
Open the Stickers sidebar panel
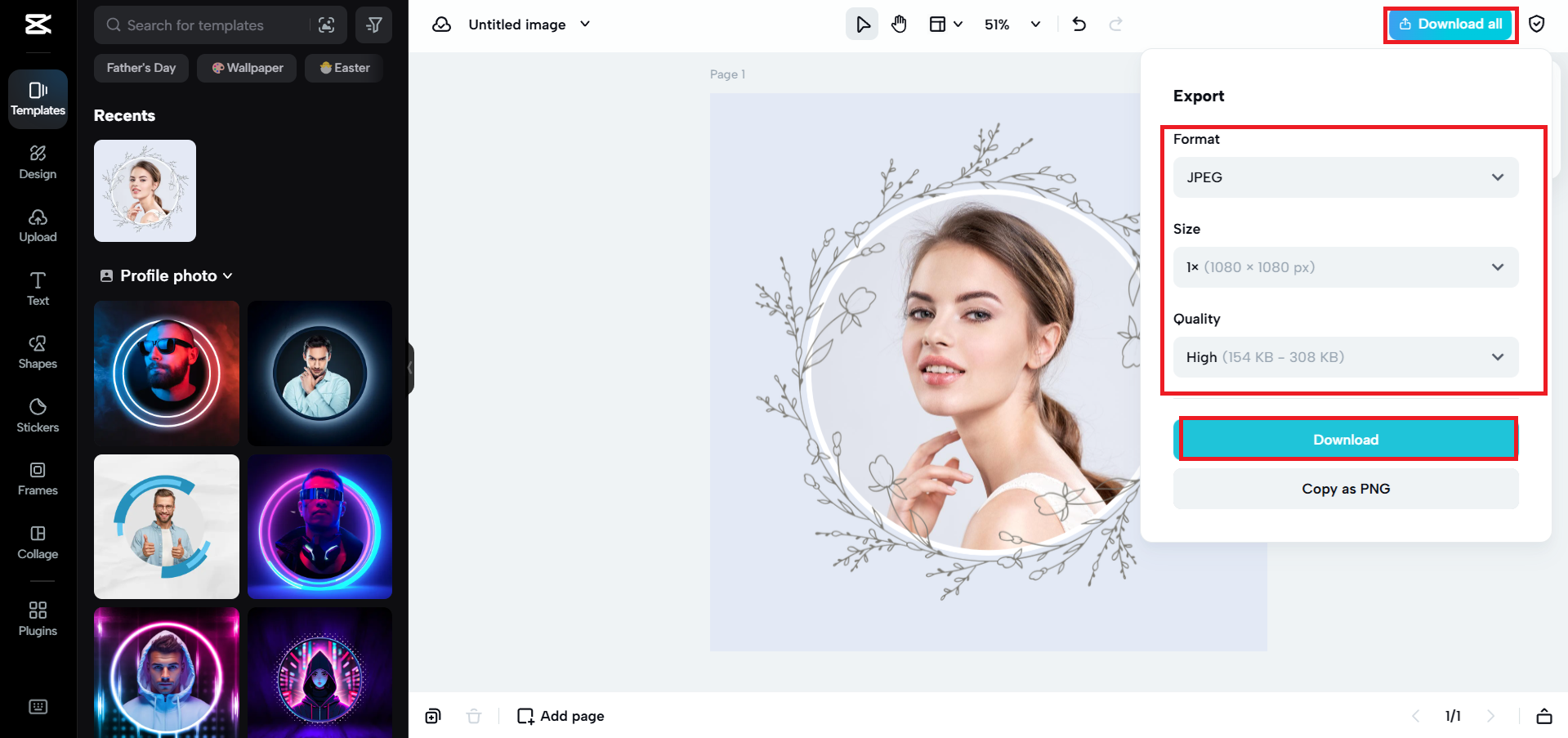pos(38,416)
